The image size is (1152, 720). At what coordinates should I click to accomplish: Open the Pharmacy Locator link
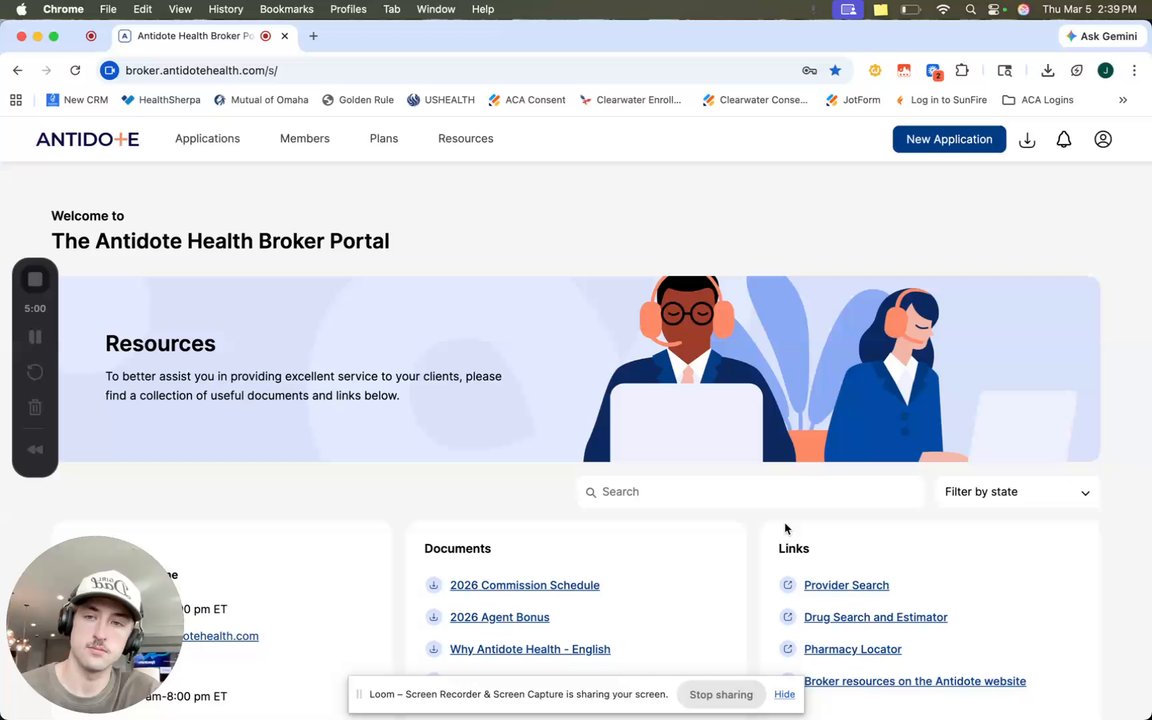point(852,649)
